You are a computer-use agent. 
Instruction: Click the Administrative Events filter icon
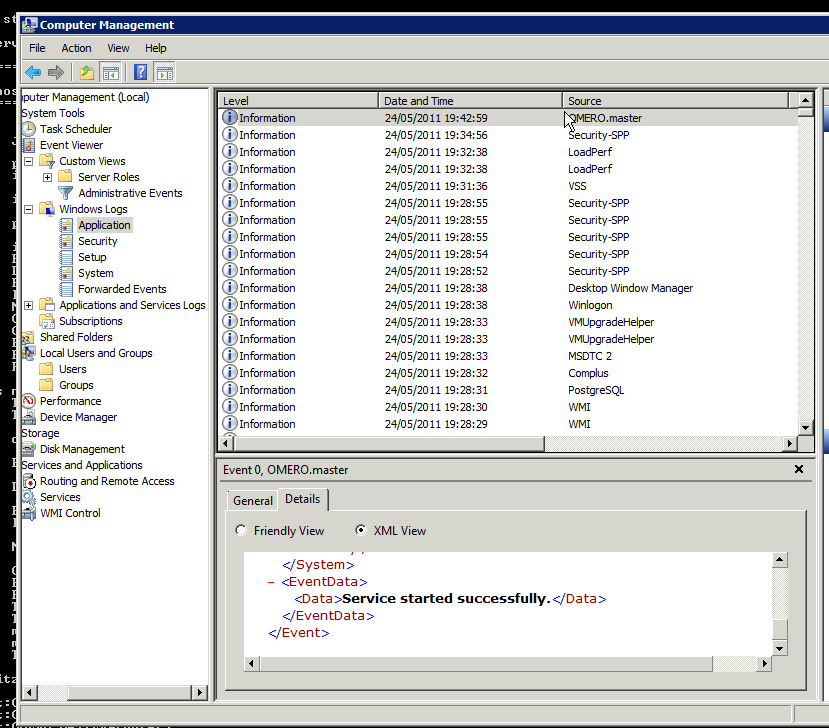[x=66, y=193]
